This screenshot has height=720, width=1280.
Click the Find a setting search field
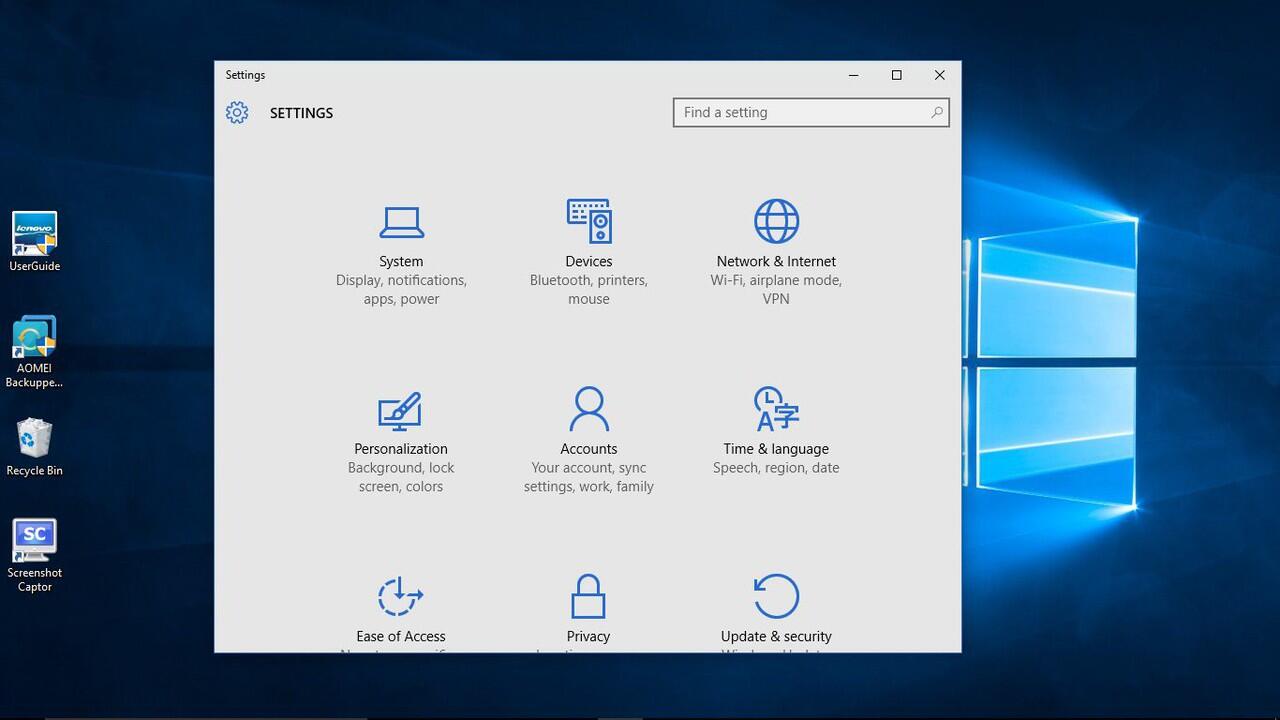coord(811,112)
